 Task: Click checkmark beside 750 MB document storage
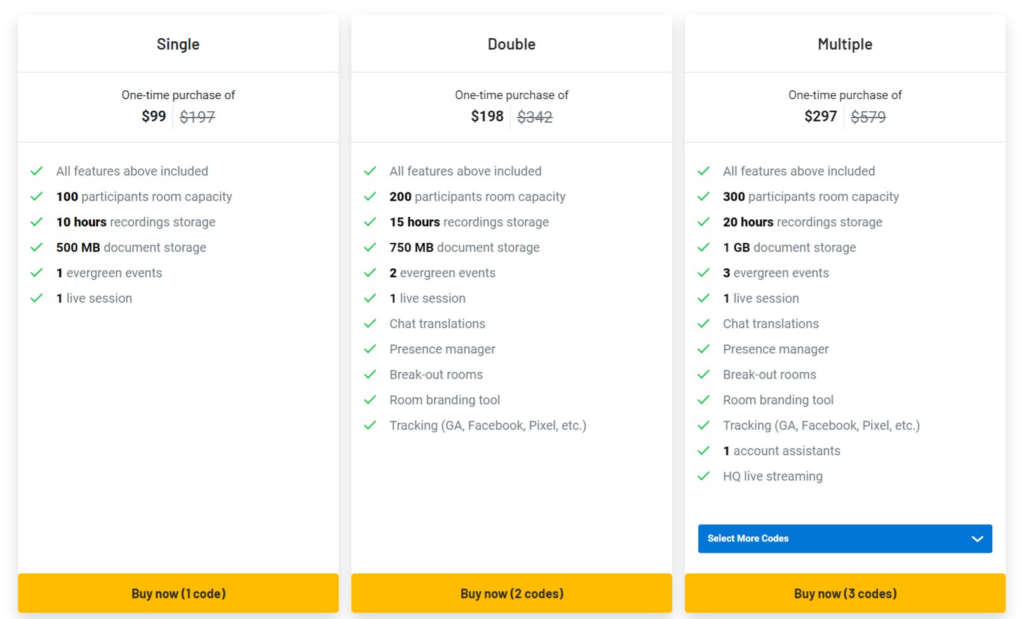[370, 247]
